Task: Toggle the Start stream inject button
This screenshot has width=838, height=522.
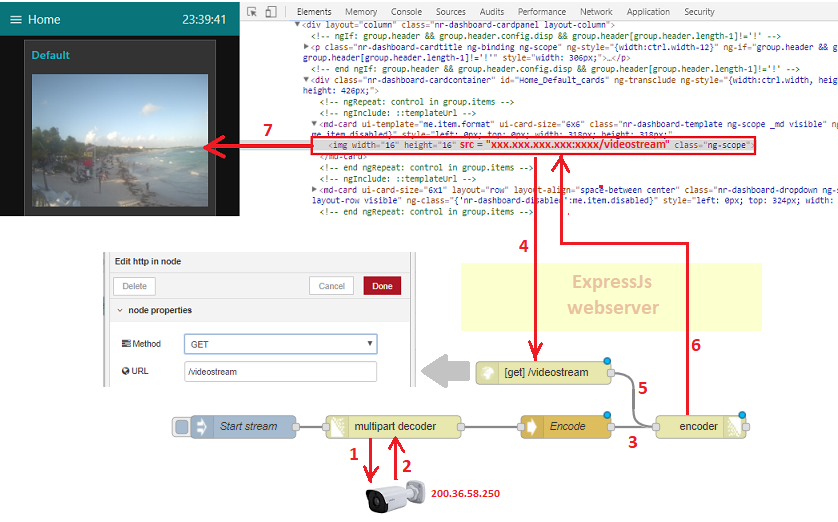Action: (x=182, y=427)
